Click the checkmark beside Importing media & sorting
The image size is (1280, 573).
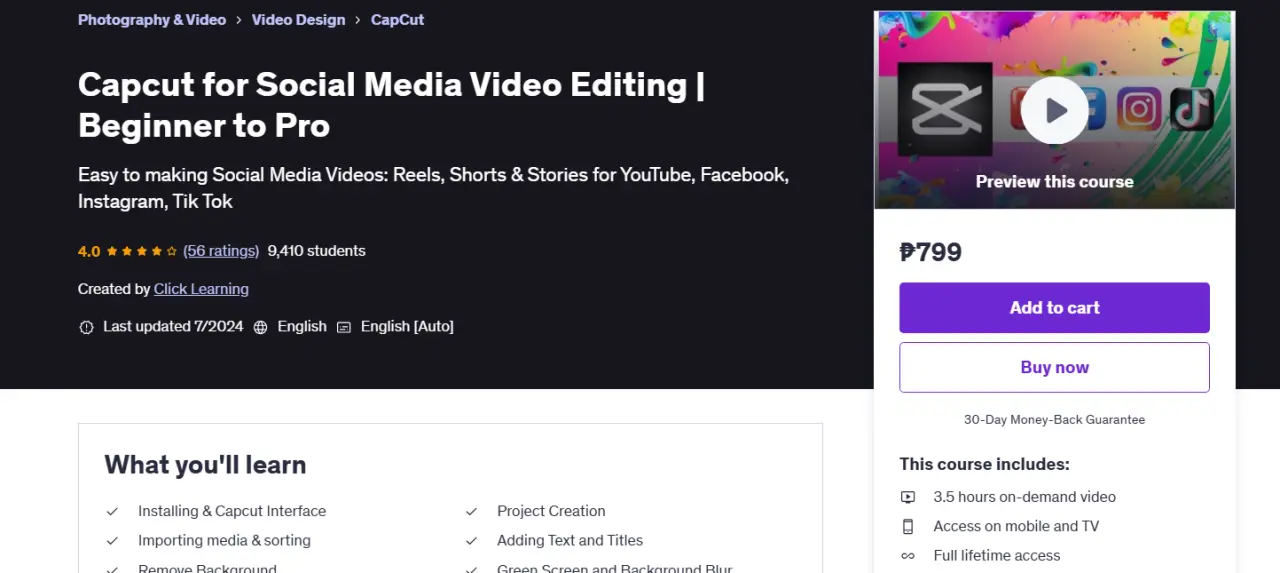coord(112,541)
